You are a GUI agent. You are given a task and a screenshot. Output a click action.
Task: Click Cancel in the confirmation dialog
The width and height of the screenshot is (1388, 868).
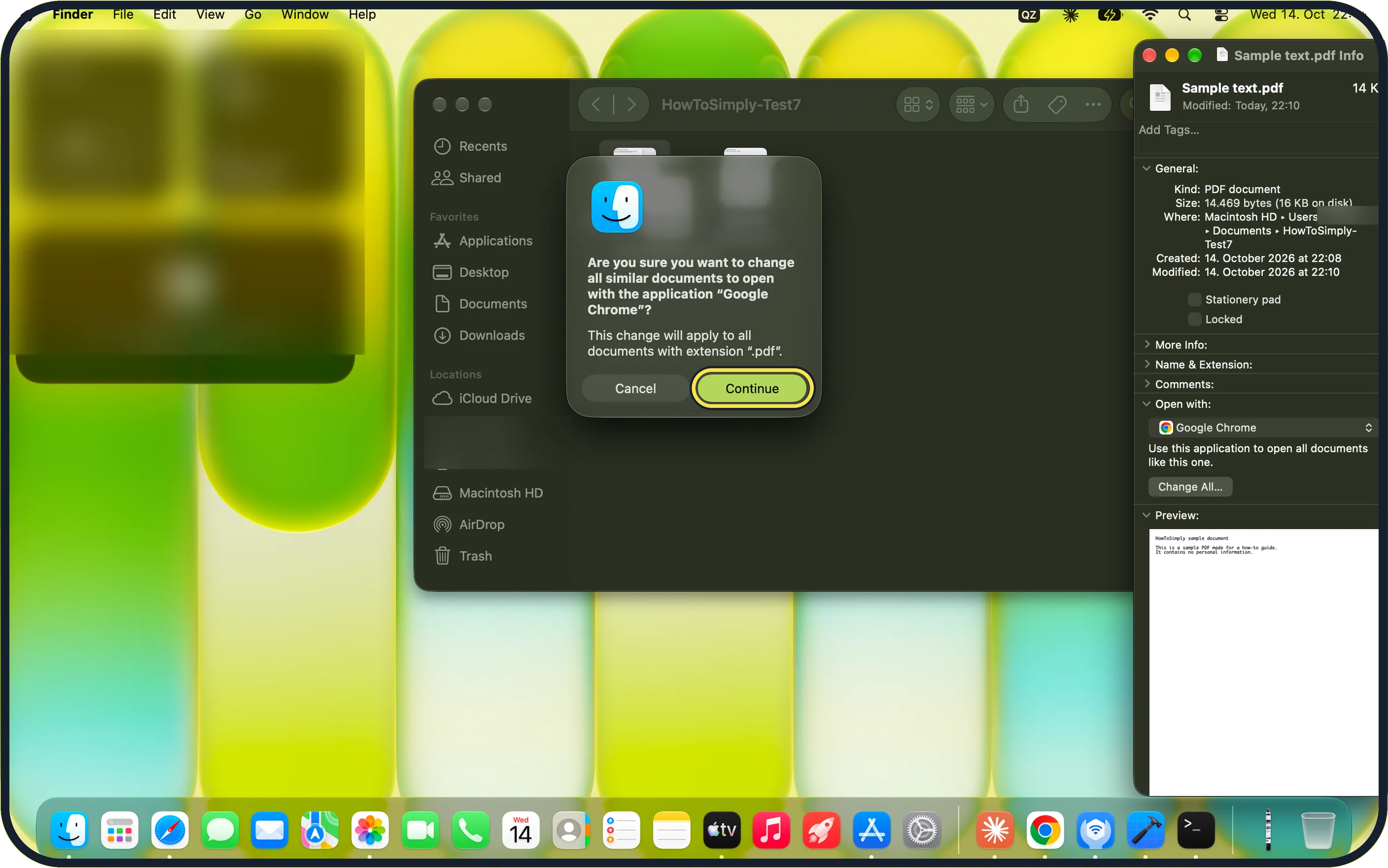point(635,389)
